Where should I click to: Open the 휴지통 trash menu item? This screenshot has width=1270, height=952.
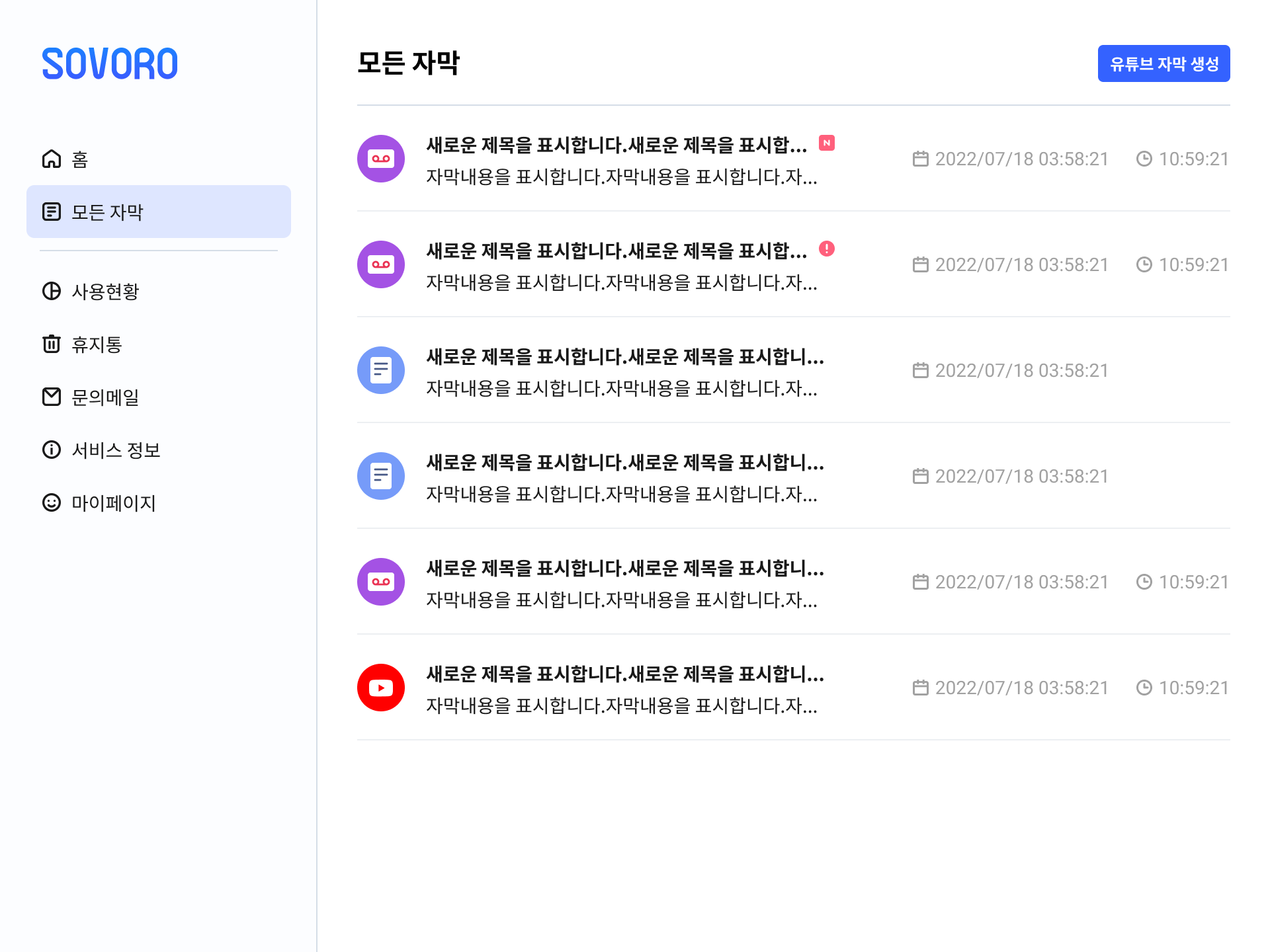tap(97, 344)
